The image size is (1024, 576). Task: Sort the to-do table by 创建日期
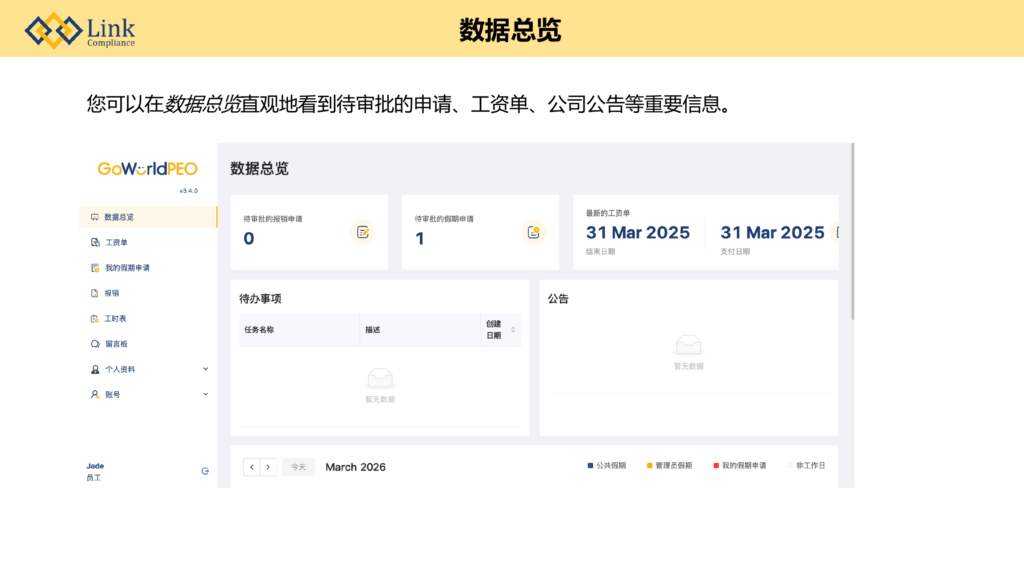(513, 330)
